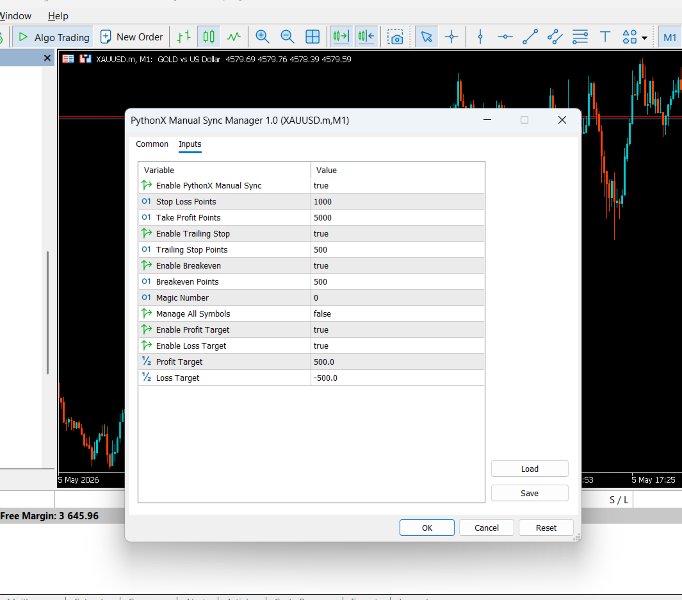Viewport: 682px width, 600px height.
Task: Select vertical line drawing tool
Action: click(480, 37)
